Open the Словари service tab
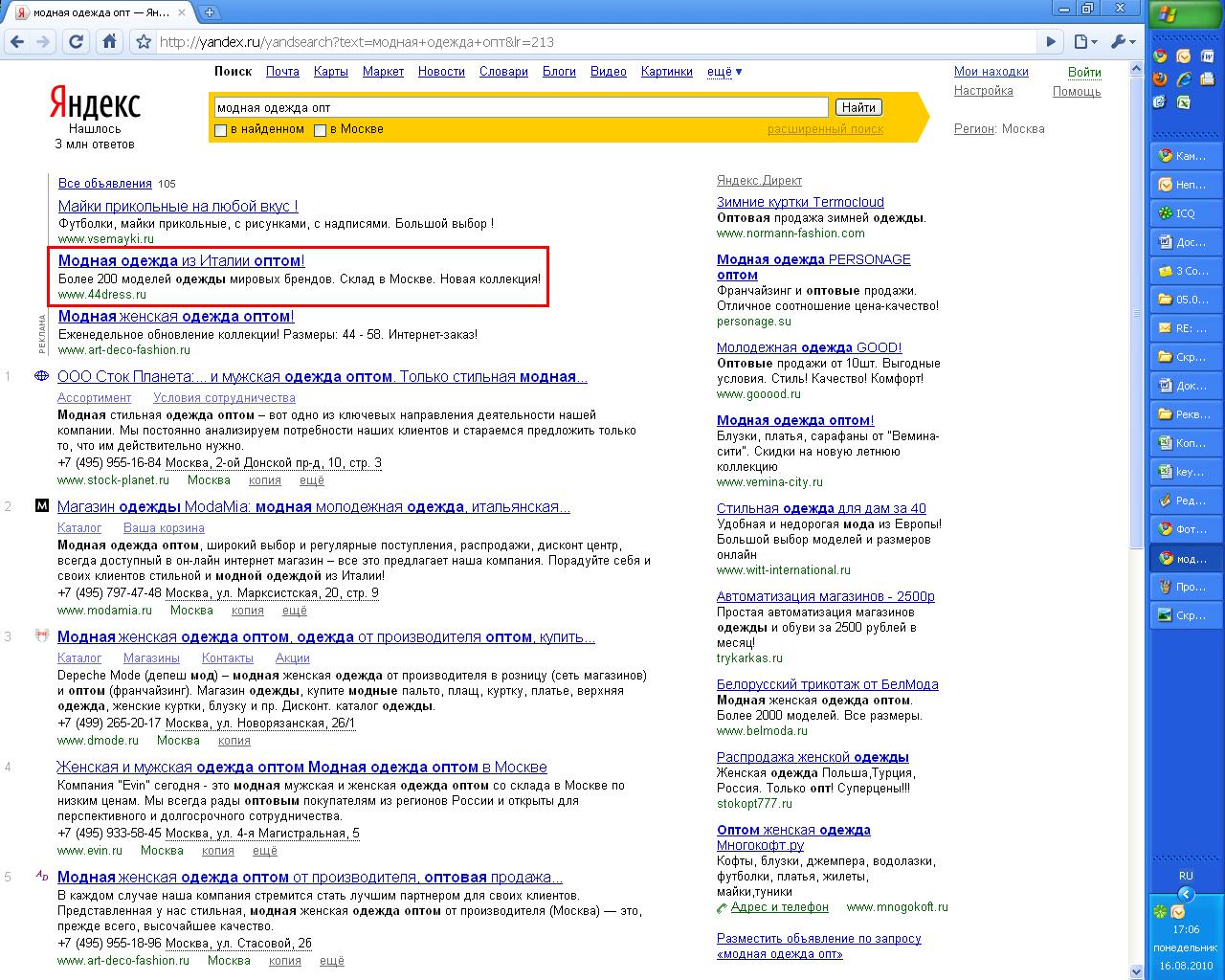The width and height of the screenshot is (1225, 980). (503, 72)
